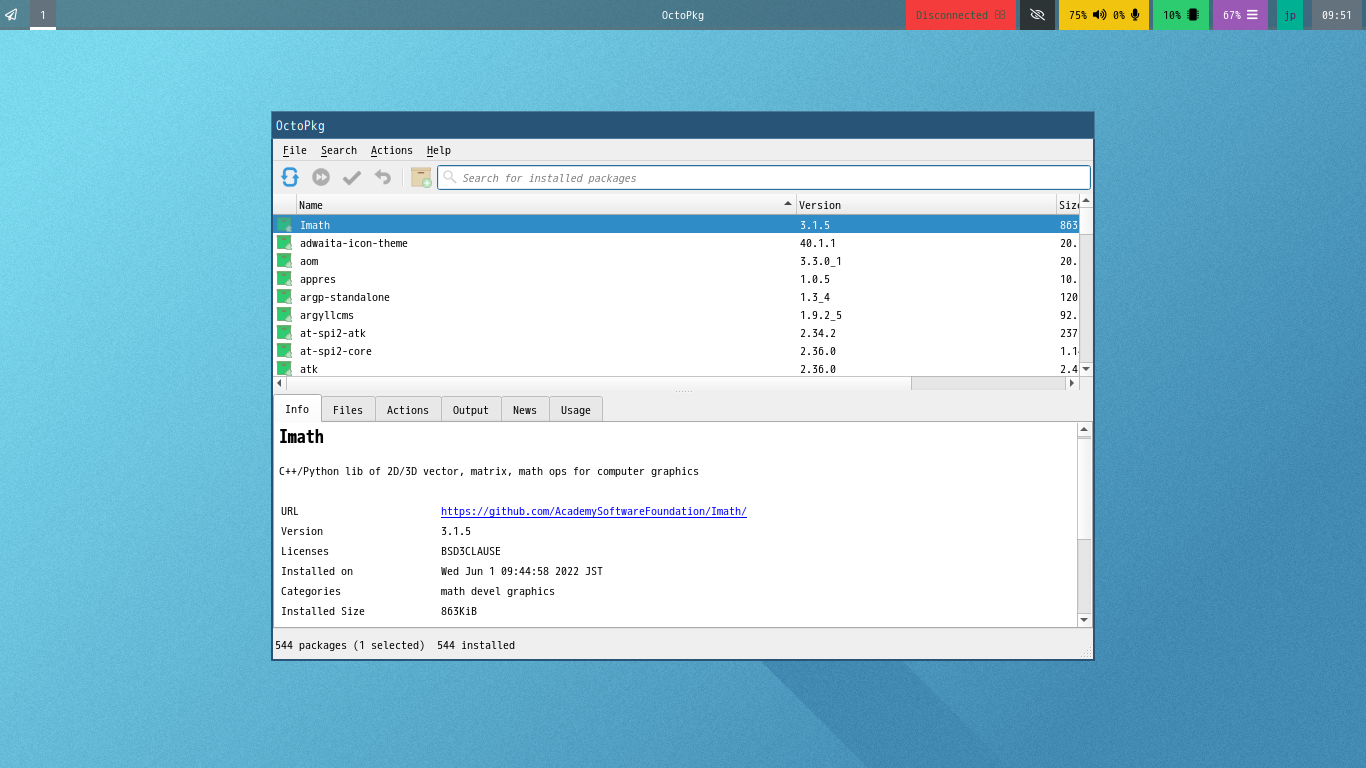Sort packages by Name column header
This screenshot has width=1366, height=768.
click(x=546, y=205)
